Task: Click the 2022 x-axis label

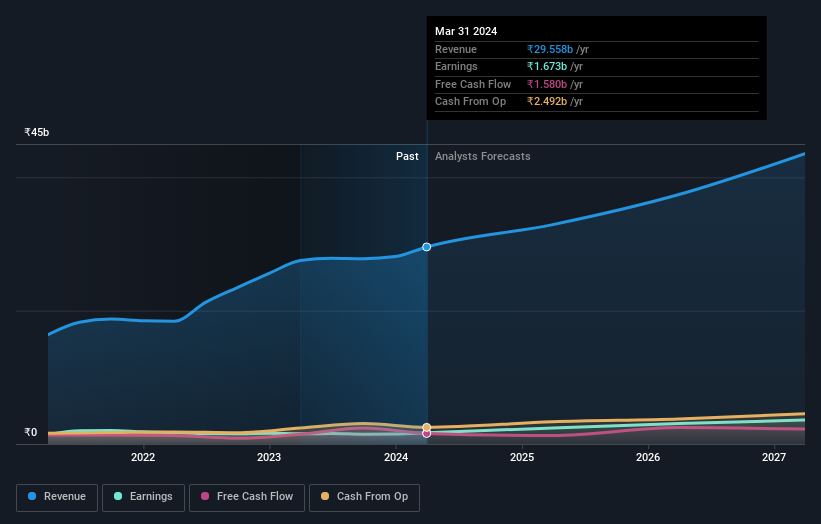Action: click(x=143, y=458)
